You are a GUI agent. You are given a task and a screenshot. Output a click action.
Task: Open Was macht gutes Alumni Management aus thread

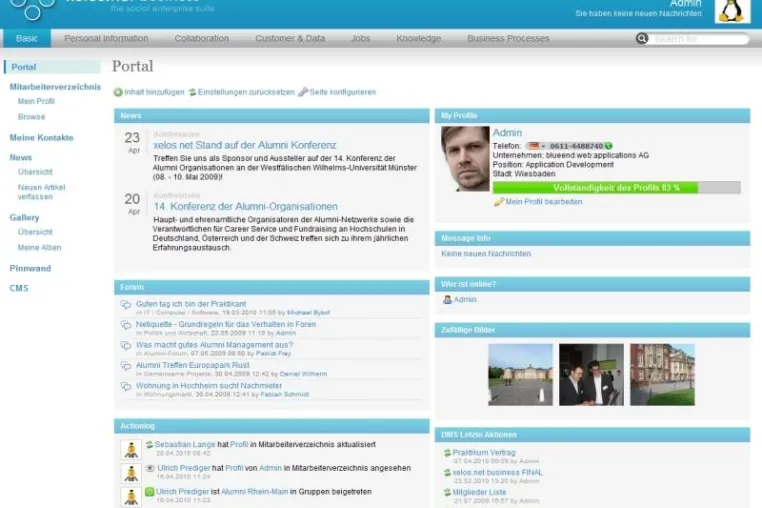pos(214,345)
